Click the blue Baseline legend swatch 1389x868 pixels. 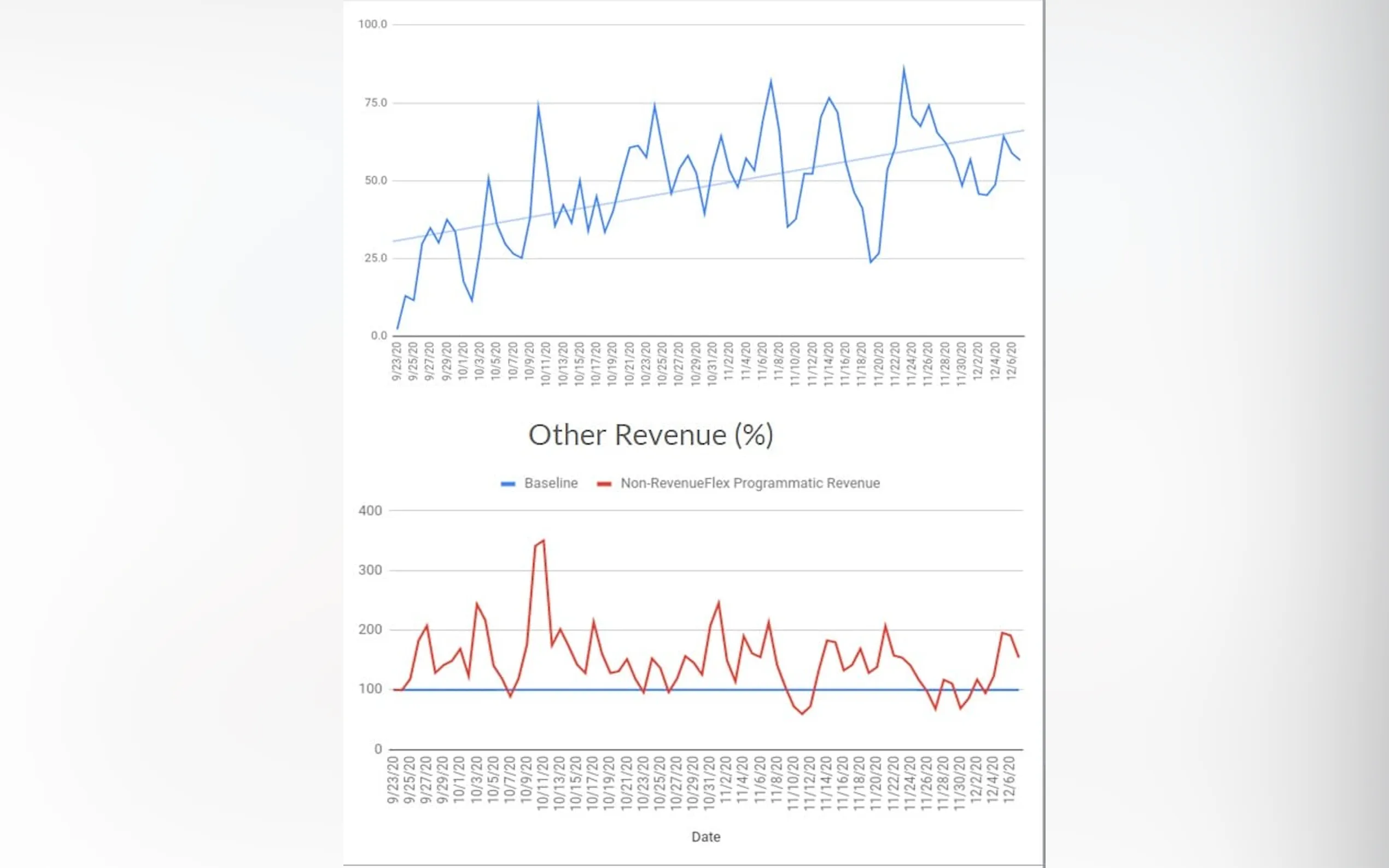[x=507, y=484]
